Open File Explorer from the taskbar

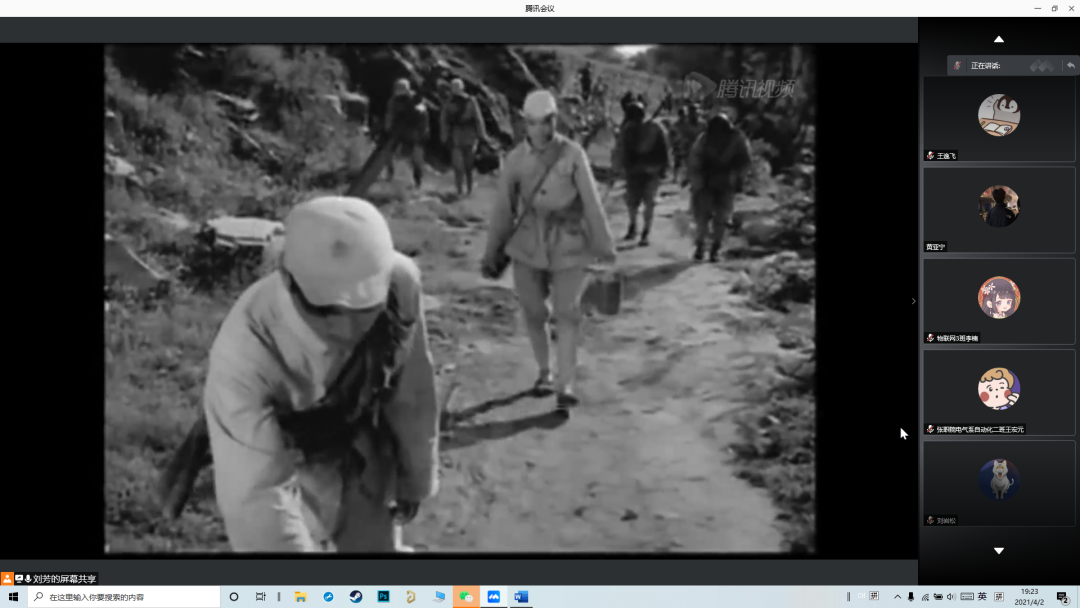[301, 597]
